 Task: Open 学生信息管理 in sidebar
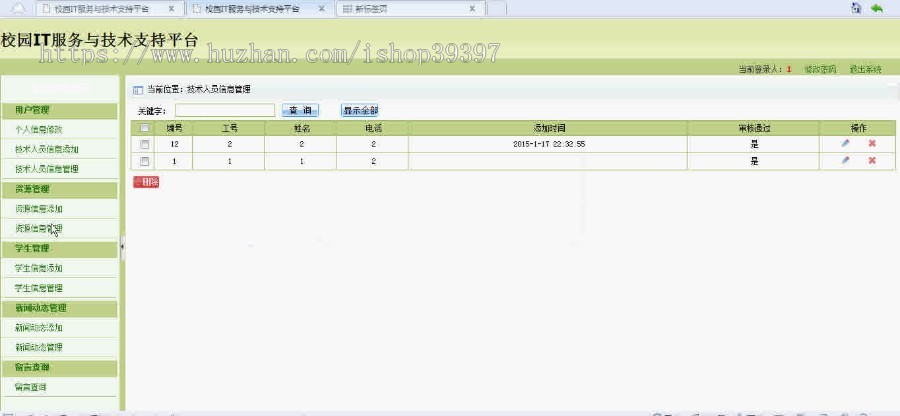(38, 288)
